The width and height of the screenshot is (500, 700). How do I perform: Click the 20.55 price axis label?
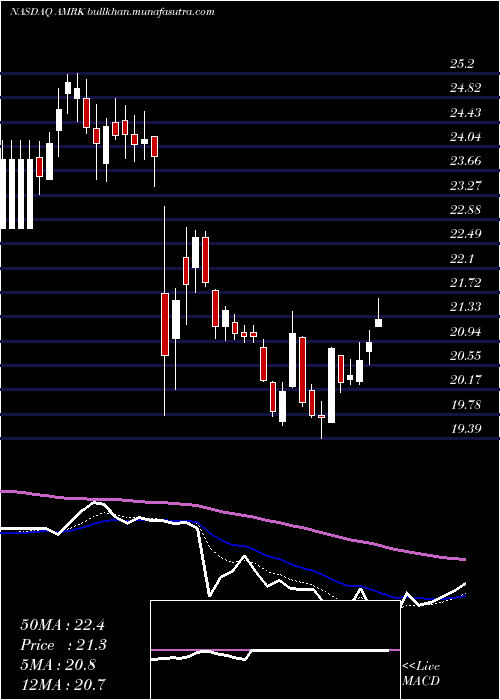(x=465, y=356)
